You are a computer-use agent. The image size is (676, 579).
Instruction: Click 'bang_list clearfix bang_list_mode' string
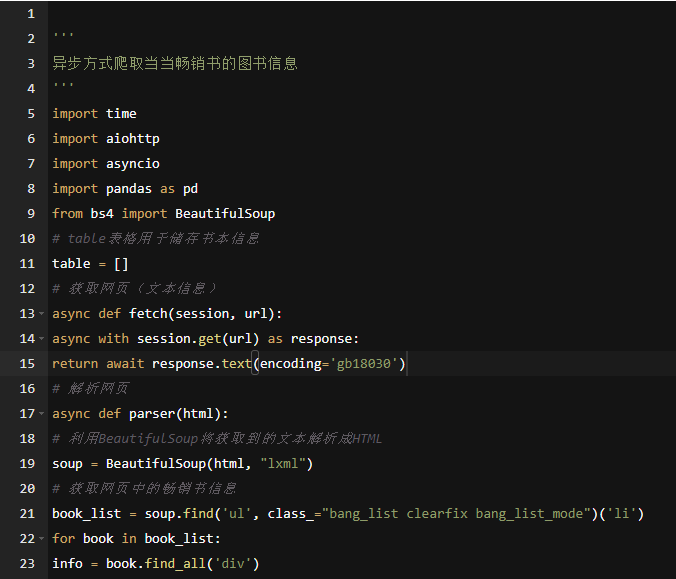(x=457, y=514)
